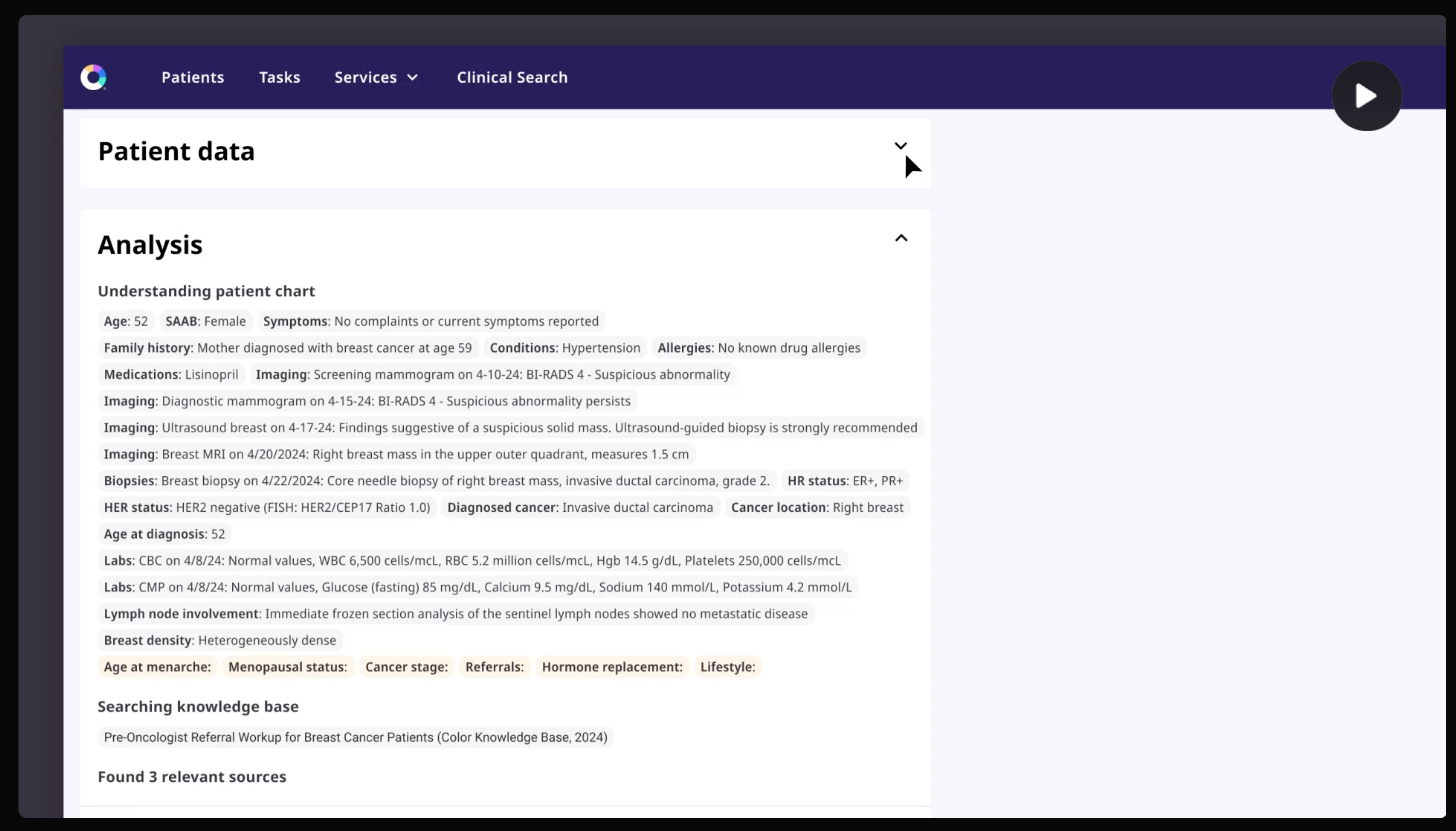
Task: Select the empty Referrals tag
Action: [494, 667]
